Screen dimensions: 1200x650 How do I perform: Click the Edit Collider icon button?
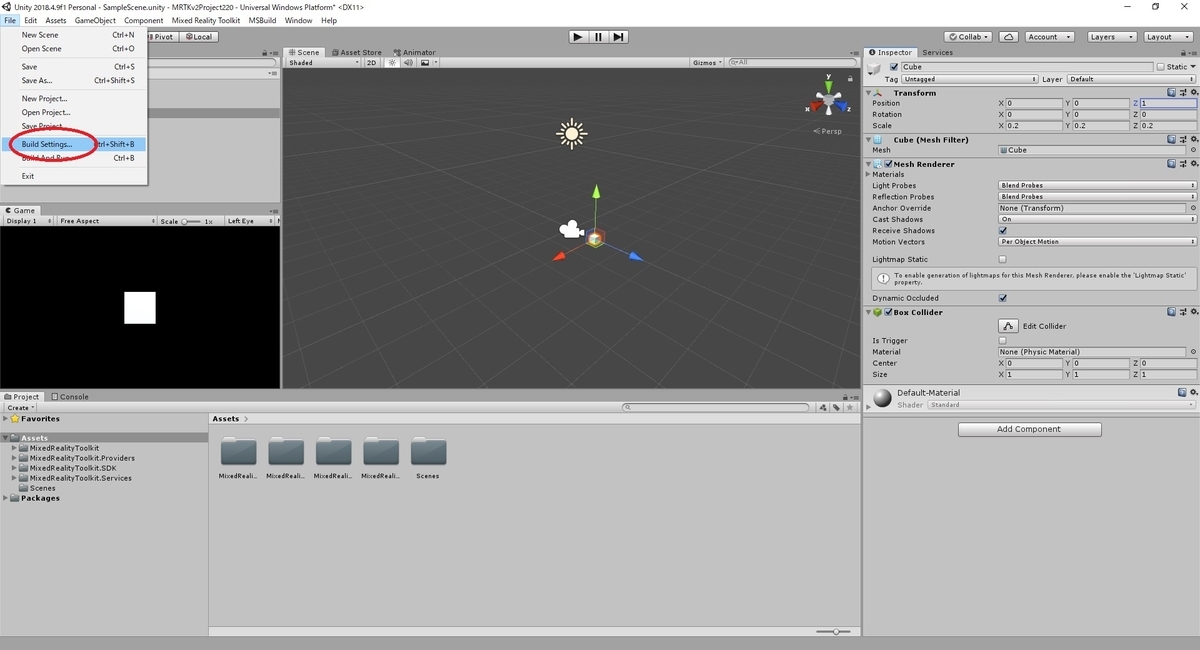pyautogui.click(x=1008, y=326)
